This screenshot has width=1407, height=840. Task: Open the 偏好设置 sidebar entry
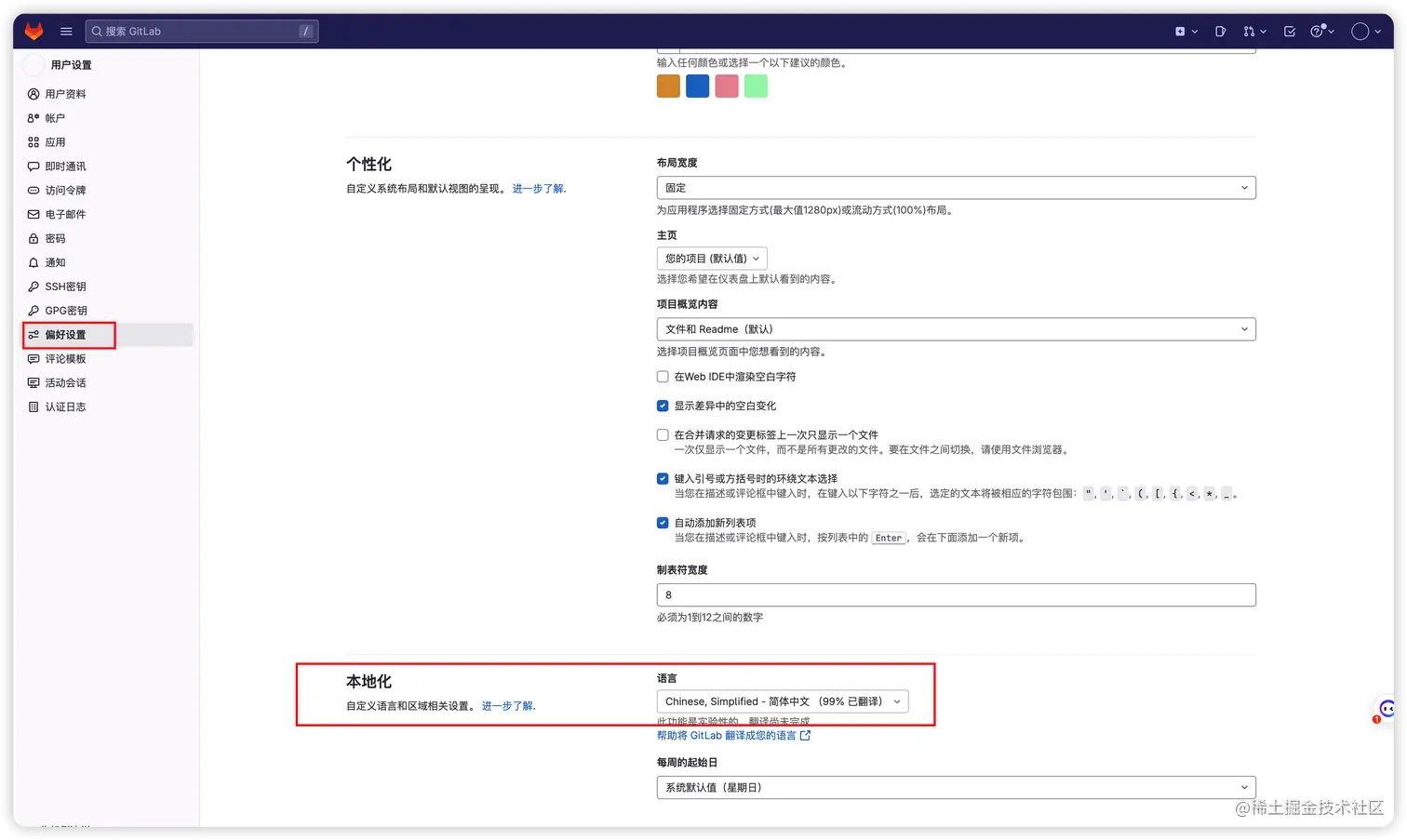[x=65, y=335]
